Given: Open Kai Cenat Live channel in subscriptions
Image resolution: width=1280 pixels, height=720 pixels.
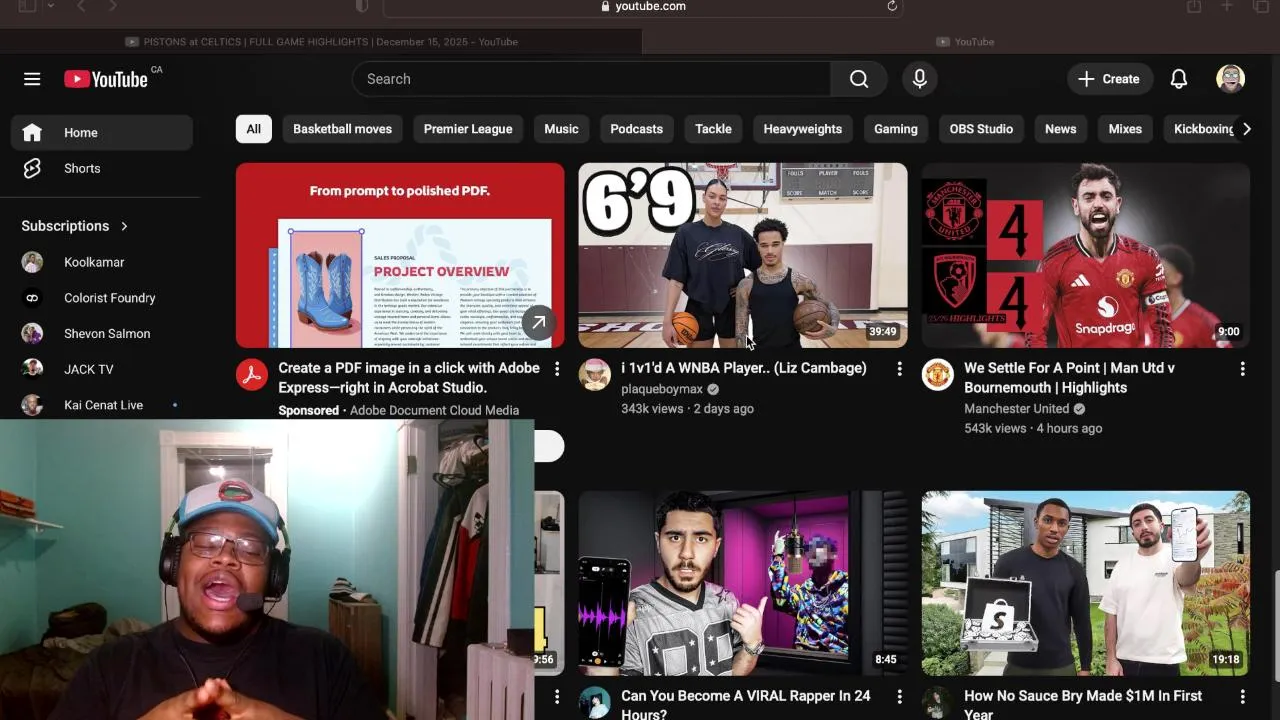Looking at the screenshot, I should pos(102,405).
